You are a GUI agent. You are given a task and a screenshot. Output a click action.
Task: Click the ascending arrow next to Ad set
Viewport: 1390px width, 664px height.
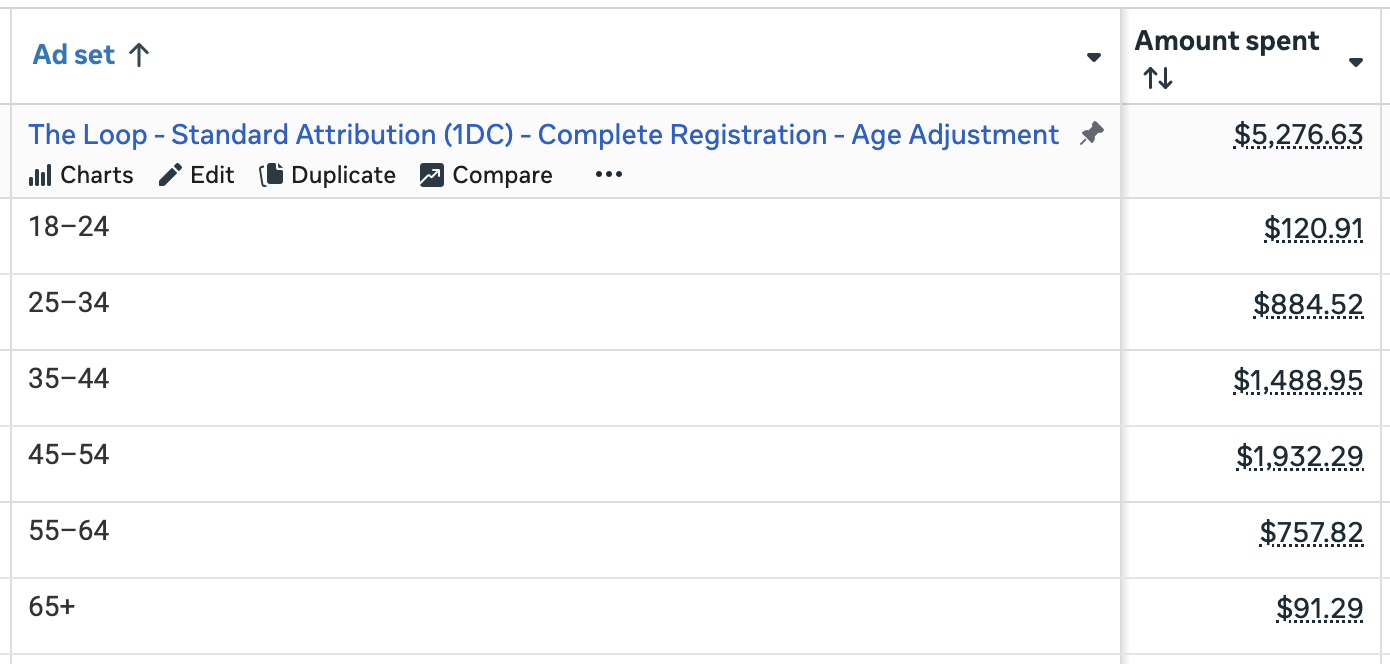pyautogui.click(x=139, y=55)
